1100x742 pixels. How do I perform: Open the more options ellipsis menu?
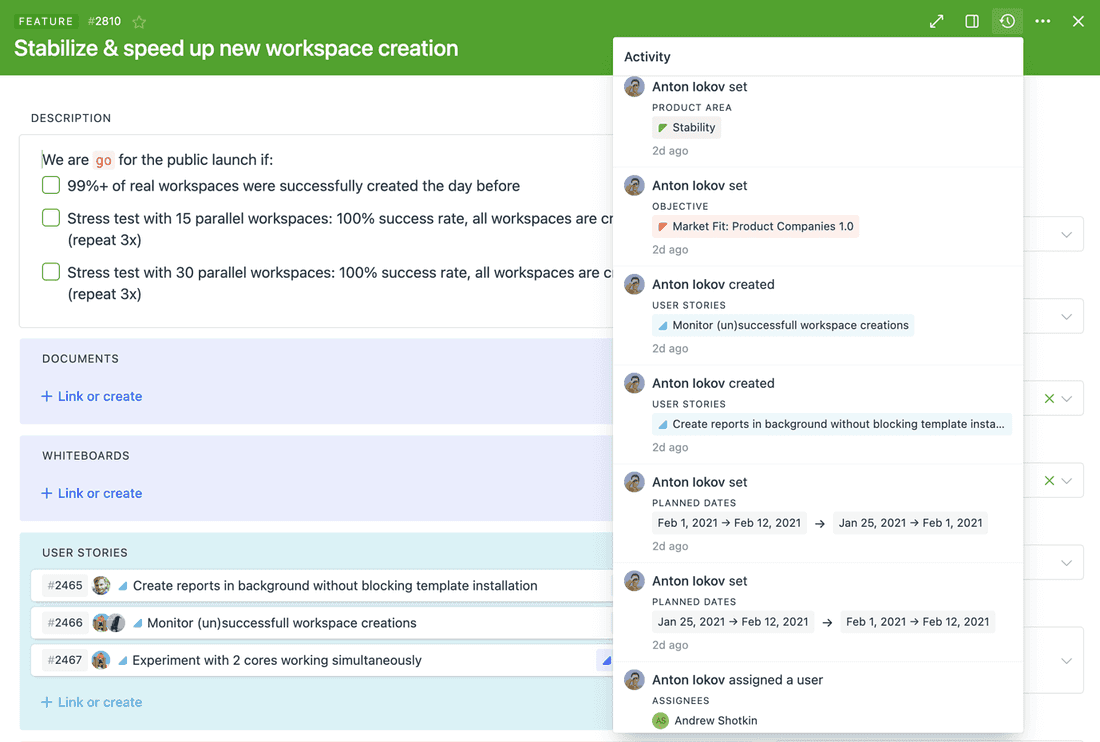tap(1043, 21)
